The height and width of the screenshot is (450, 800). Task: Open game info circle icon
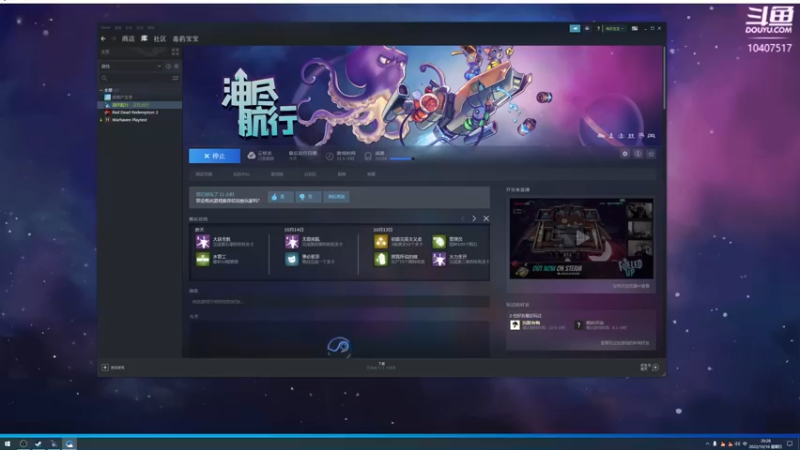(638, 154)
